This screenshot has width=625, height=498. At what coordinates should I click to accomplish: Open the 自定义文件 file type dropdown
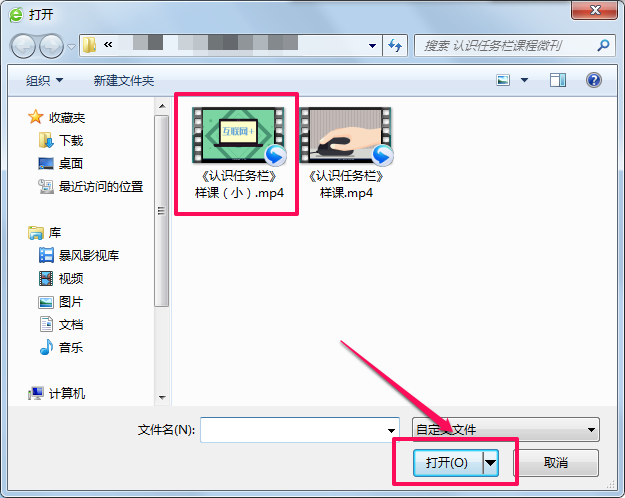[505, 429]
